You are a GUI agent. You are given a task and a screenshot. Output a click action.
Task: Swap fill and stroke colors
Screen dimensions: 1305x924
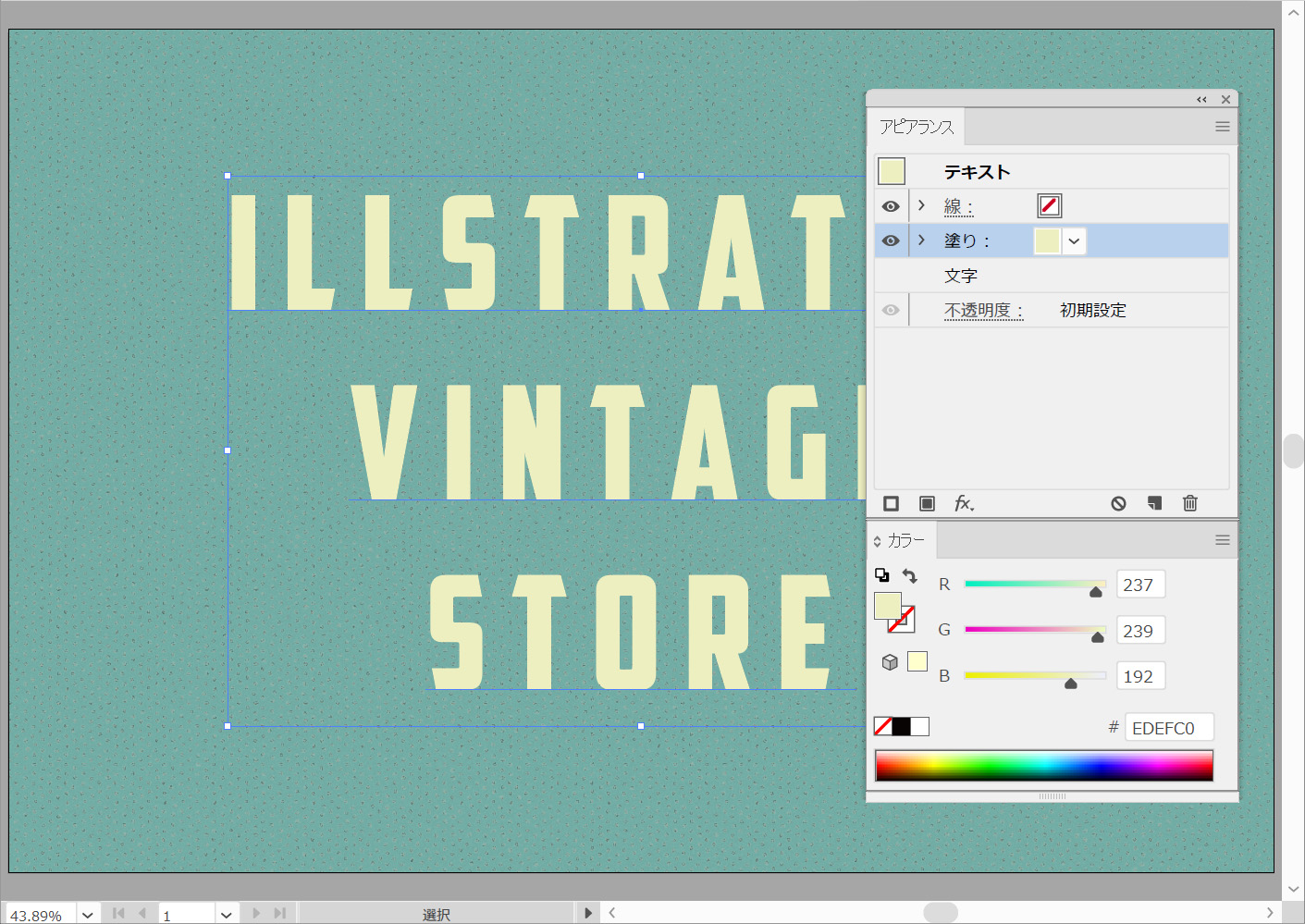tap(910, 576)
